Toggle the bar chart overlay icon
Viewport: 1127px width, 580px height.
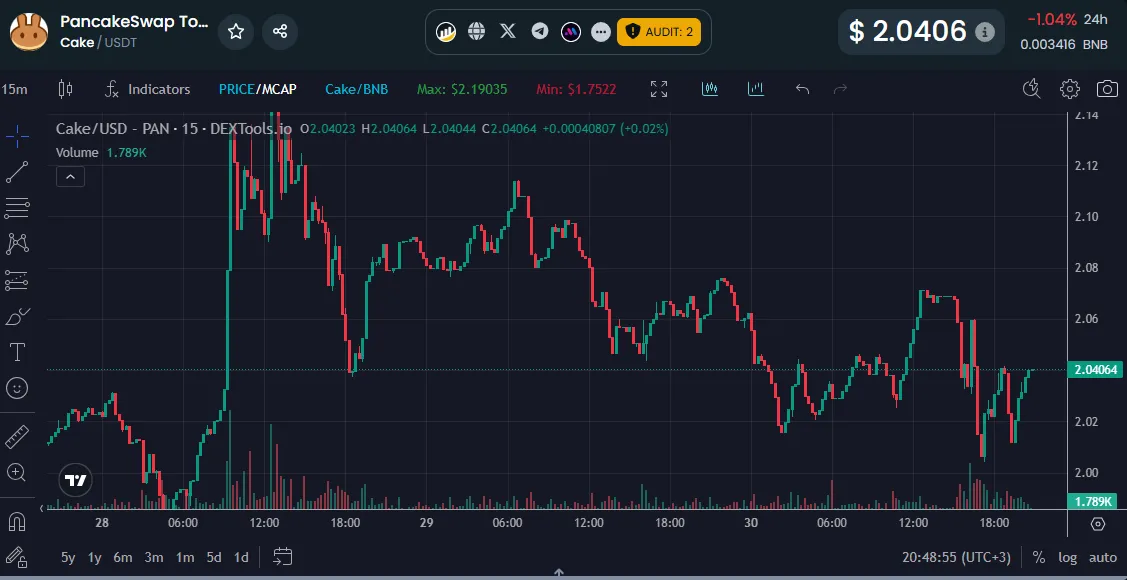point(755,89)
